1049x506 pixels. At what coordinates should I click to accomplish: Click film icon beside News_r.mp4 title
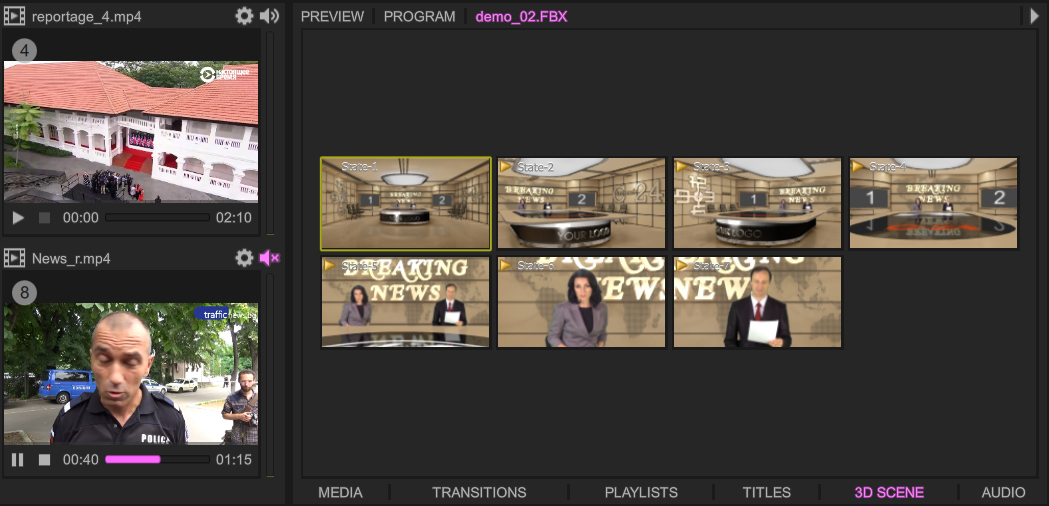[14, 258]
